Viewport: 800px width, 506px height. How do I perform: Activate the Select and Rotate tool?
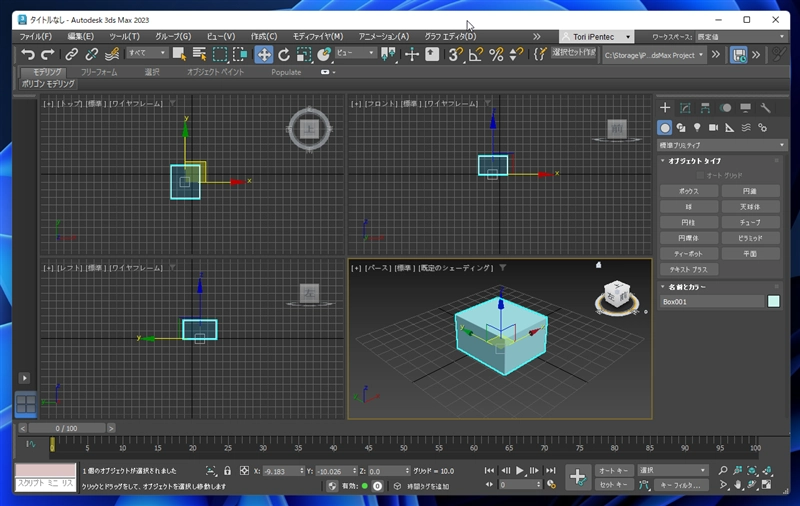click(x=284, y=54)
